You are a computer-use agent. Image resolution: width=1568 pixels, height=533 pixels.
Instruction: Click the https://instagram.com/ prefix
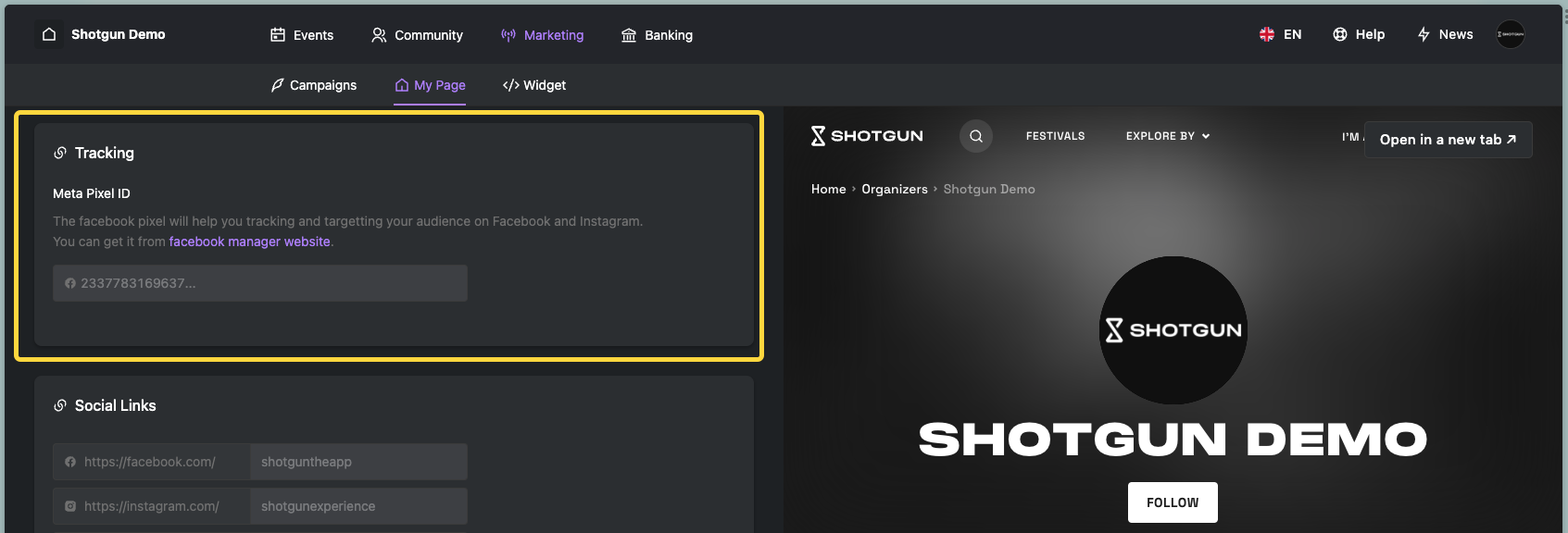point(152,506)
